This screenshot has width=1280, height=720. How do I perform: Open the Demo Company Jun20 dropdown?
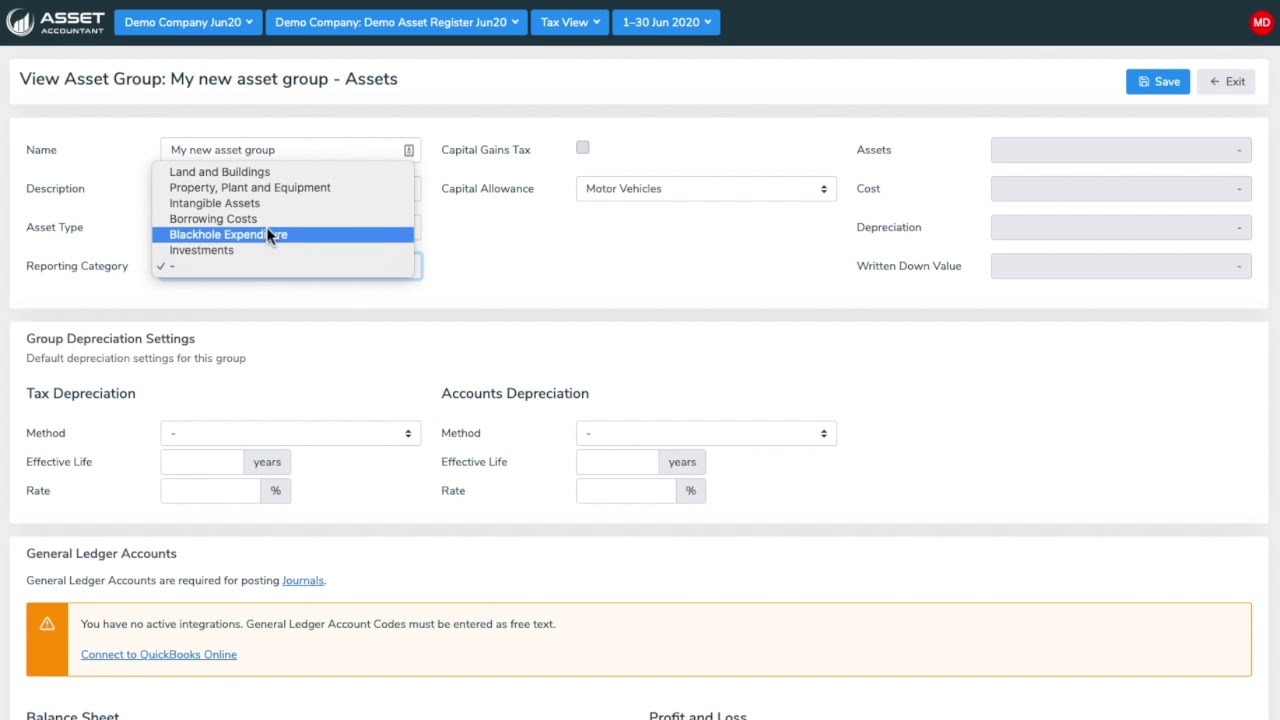(x=188, y=22)
